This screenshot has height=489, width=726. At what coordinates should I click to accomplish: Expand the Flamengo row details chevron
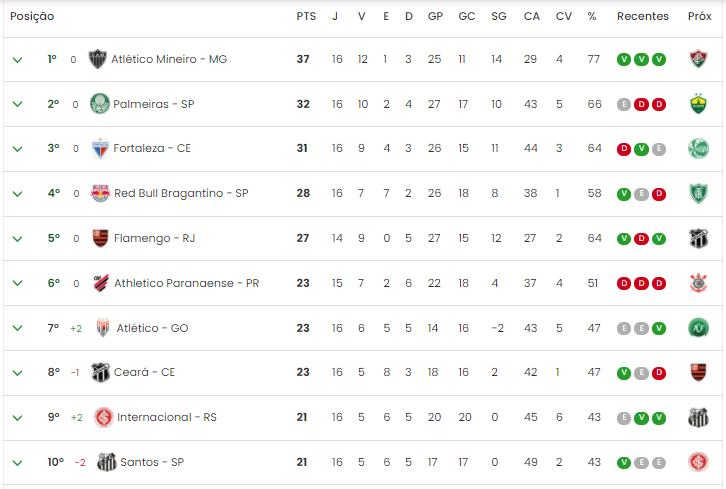click(x=17, y=239)
